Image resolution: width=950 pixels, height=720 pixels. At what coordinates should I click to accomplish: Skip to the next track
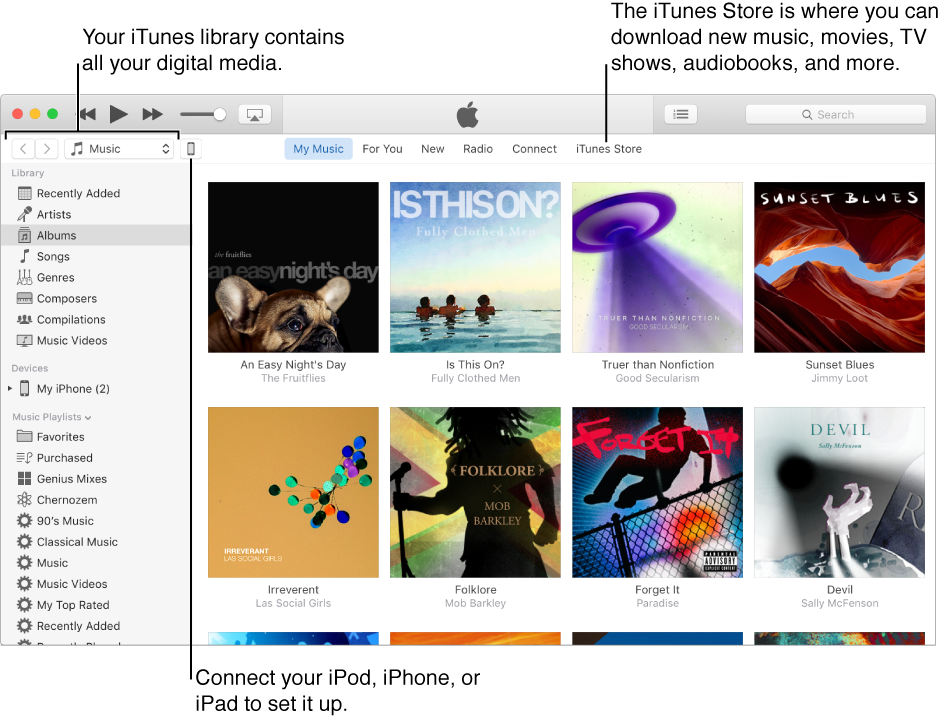coord(152,114)
